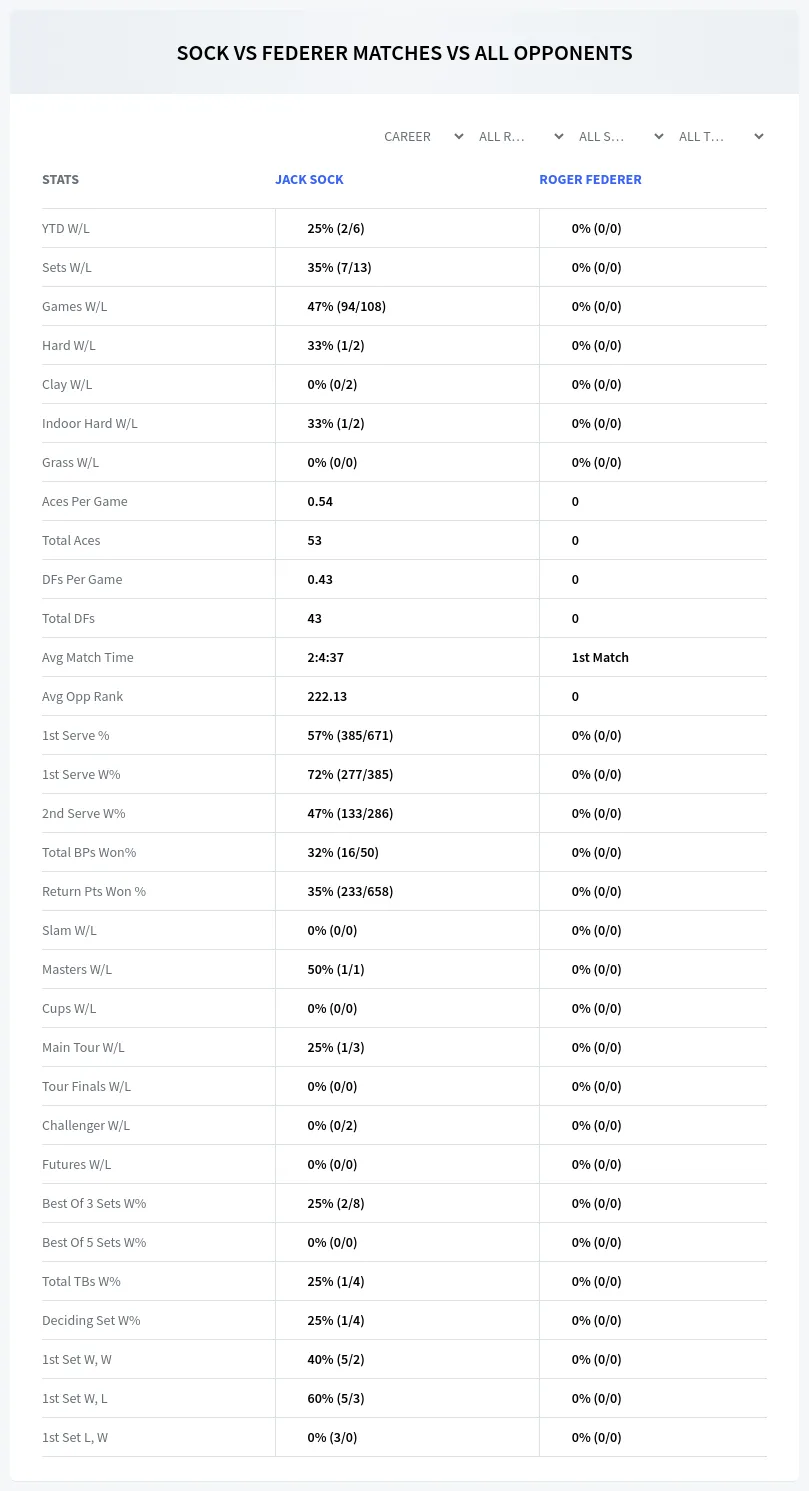This screenshot has height=1491, width=809.
Task: Open the ALL S… surfaces dropdown
Action: pos(622,136)
